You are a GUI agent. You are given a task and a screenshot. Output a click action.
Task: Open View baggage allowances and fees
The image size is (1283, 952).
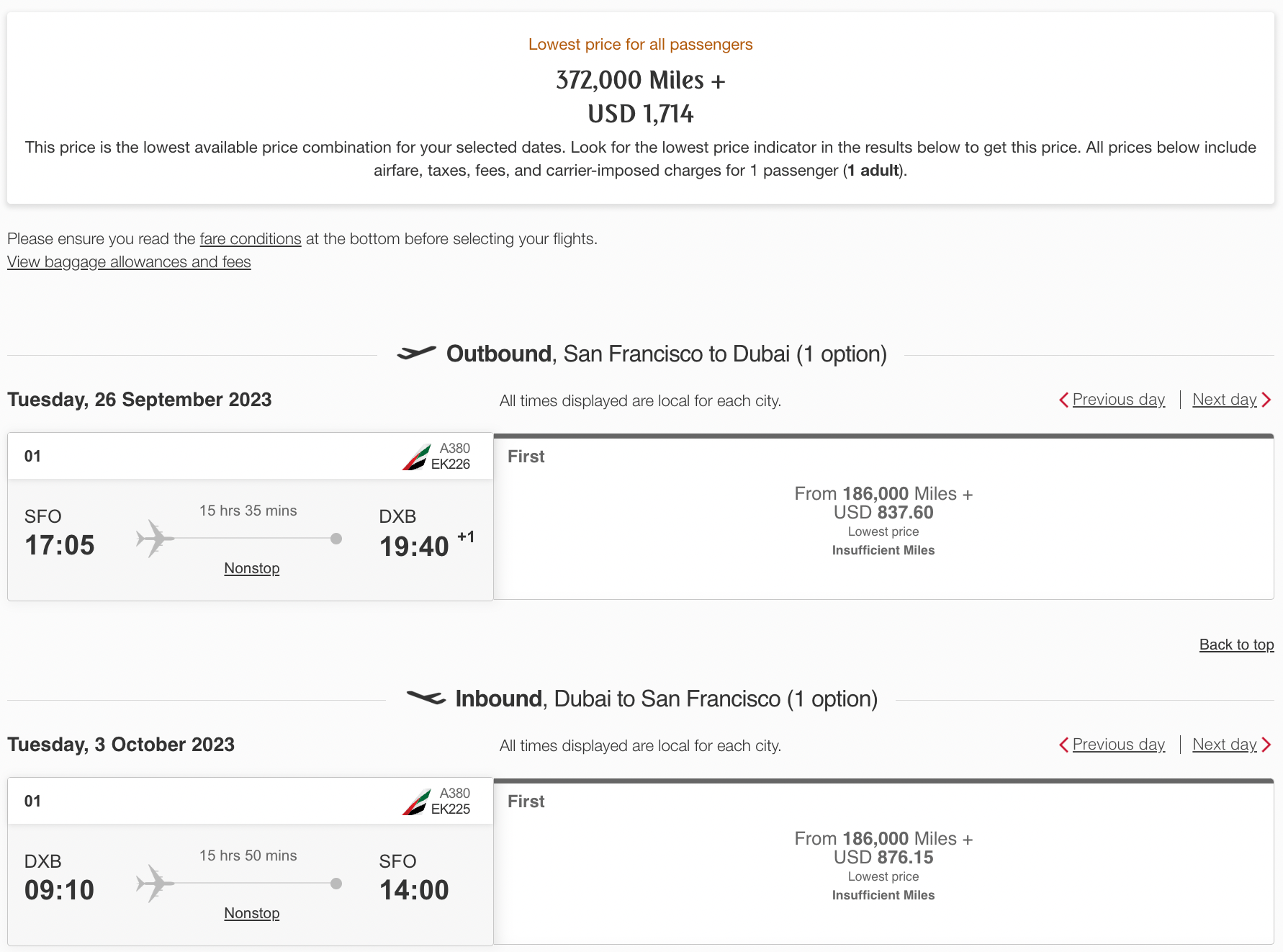(x=128, y=261)
